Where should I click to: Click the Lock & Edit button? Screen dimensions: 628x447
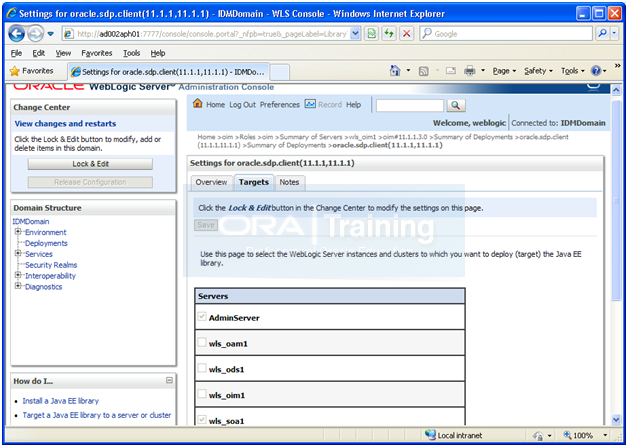tap(90, 164)
